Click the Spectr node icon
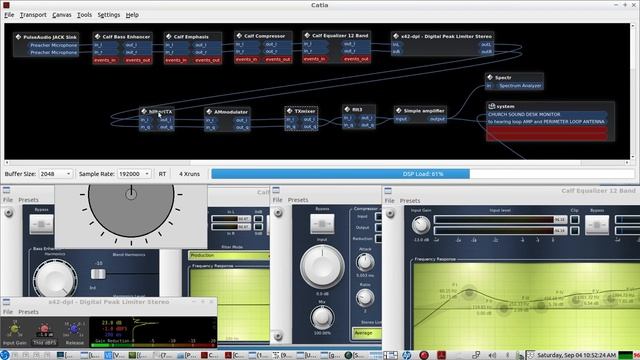 click(490, 77)
